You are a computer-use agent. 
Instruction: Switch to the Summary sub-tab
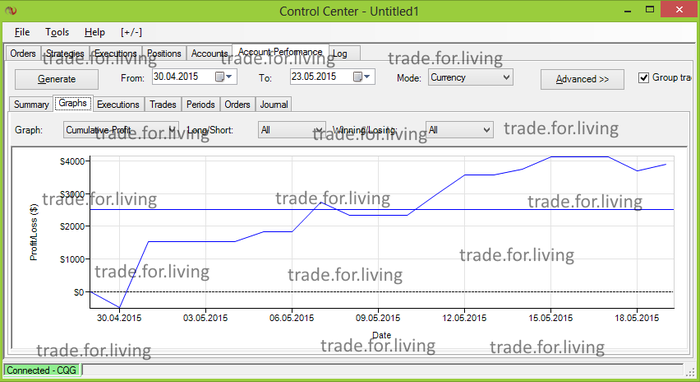(x=31, y=104)
